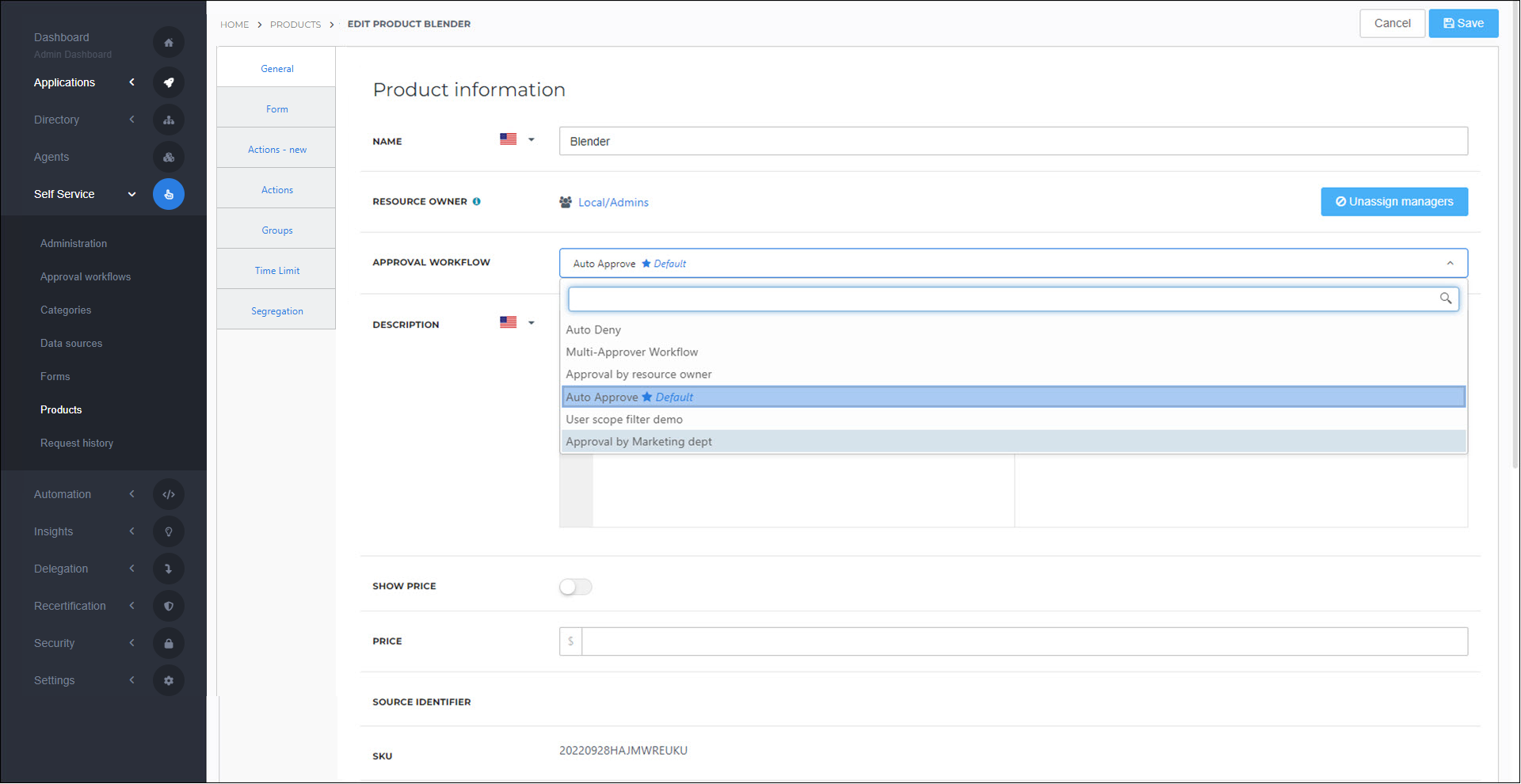Open Automation via the code icon
The height and width of the screenshot is (784, 1521).
168,493
